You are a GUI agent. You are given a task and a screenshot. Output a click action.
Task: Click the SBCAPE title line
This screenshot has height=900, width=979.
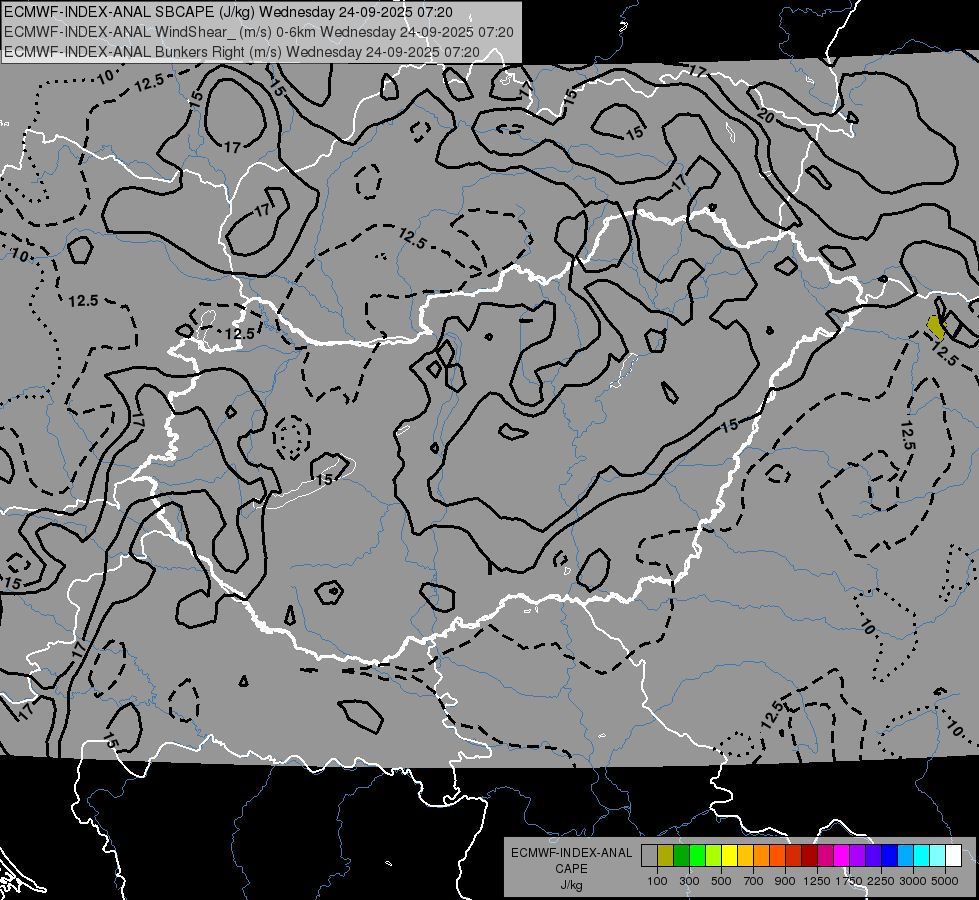tap(229, 12)
